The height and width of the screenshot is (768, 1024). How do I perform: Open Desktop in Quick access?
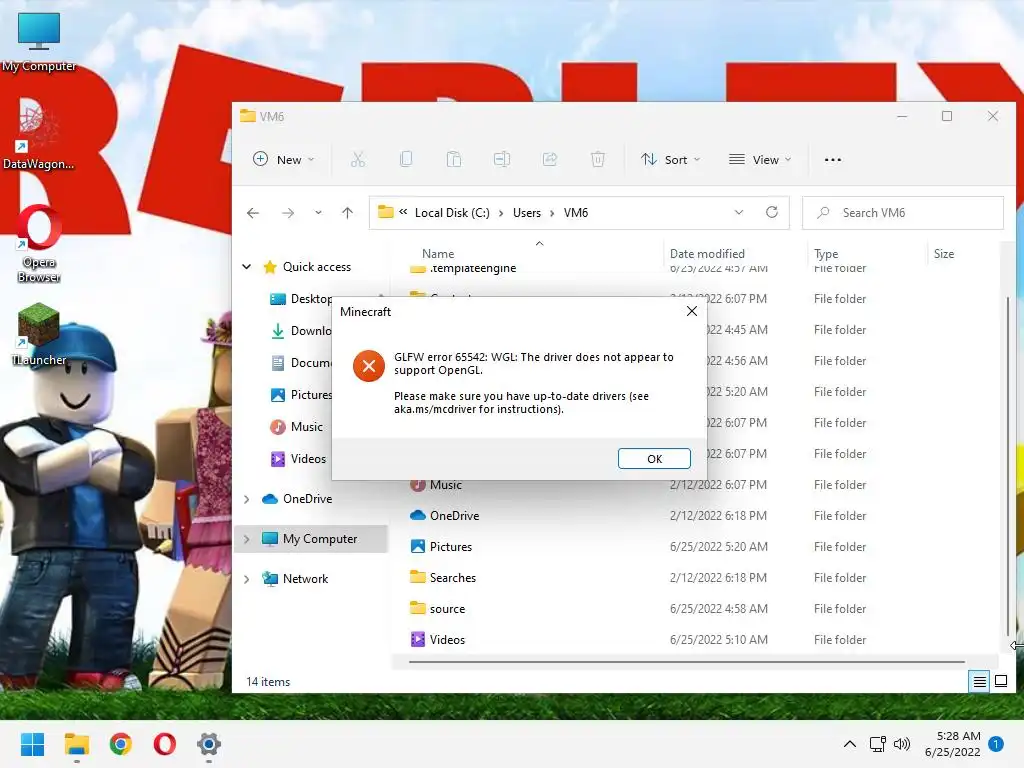(x=302, y=299)
